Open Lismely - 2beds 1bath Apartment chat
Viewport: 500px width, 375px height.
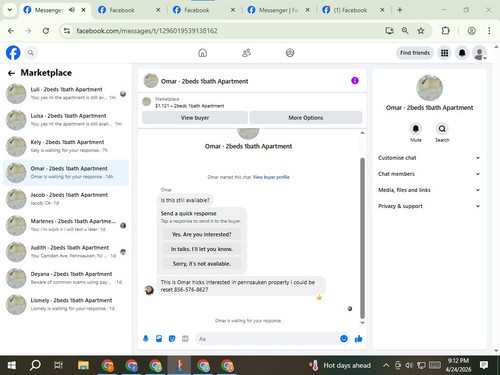pyautogui.click(x=66, y=304)
